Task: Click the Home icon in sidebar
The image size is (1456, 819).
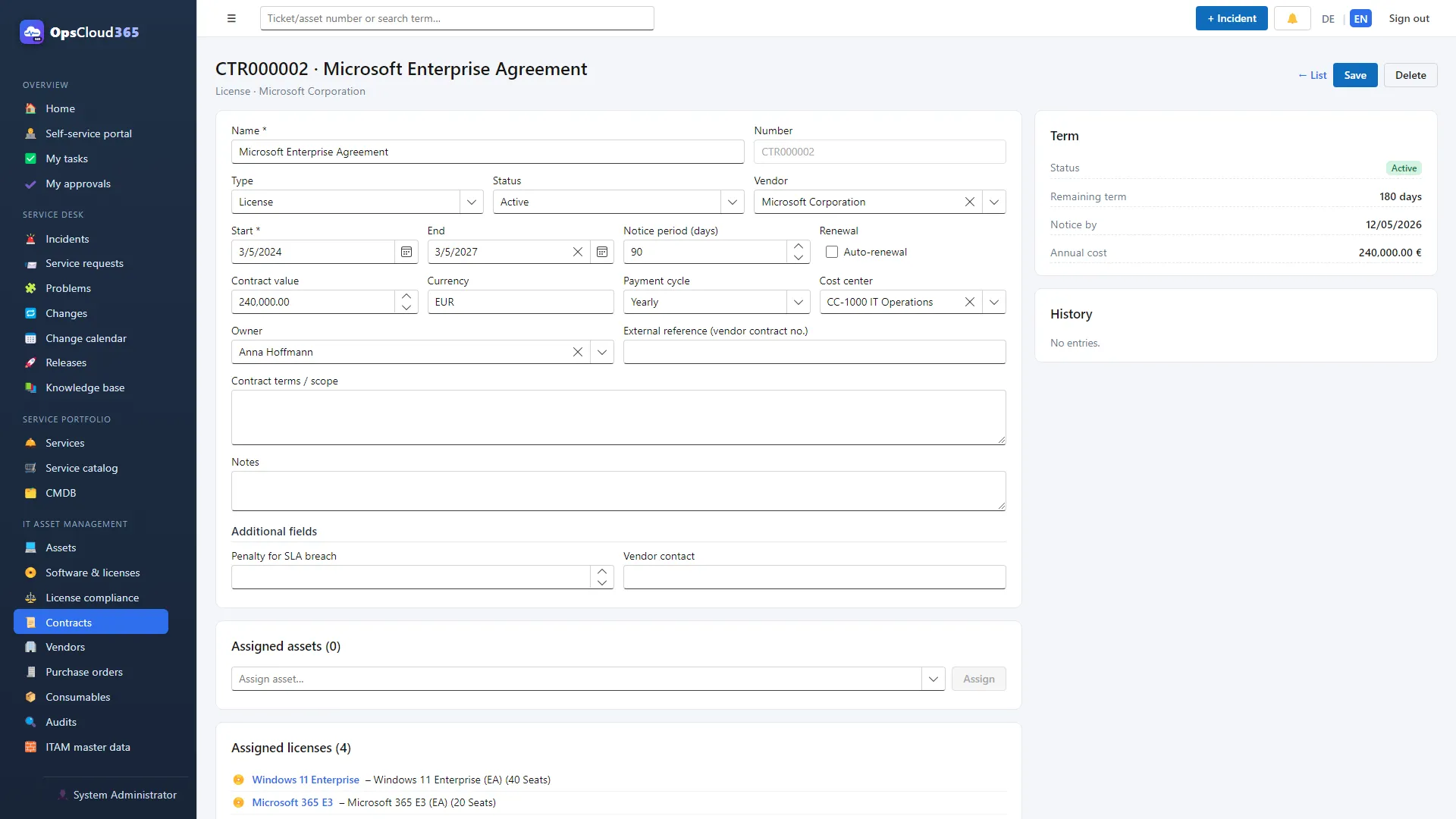Action: pos(30,108)
